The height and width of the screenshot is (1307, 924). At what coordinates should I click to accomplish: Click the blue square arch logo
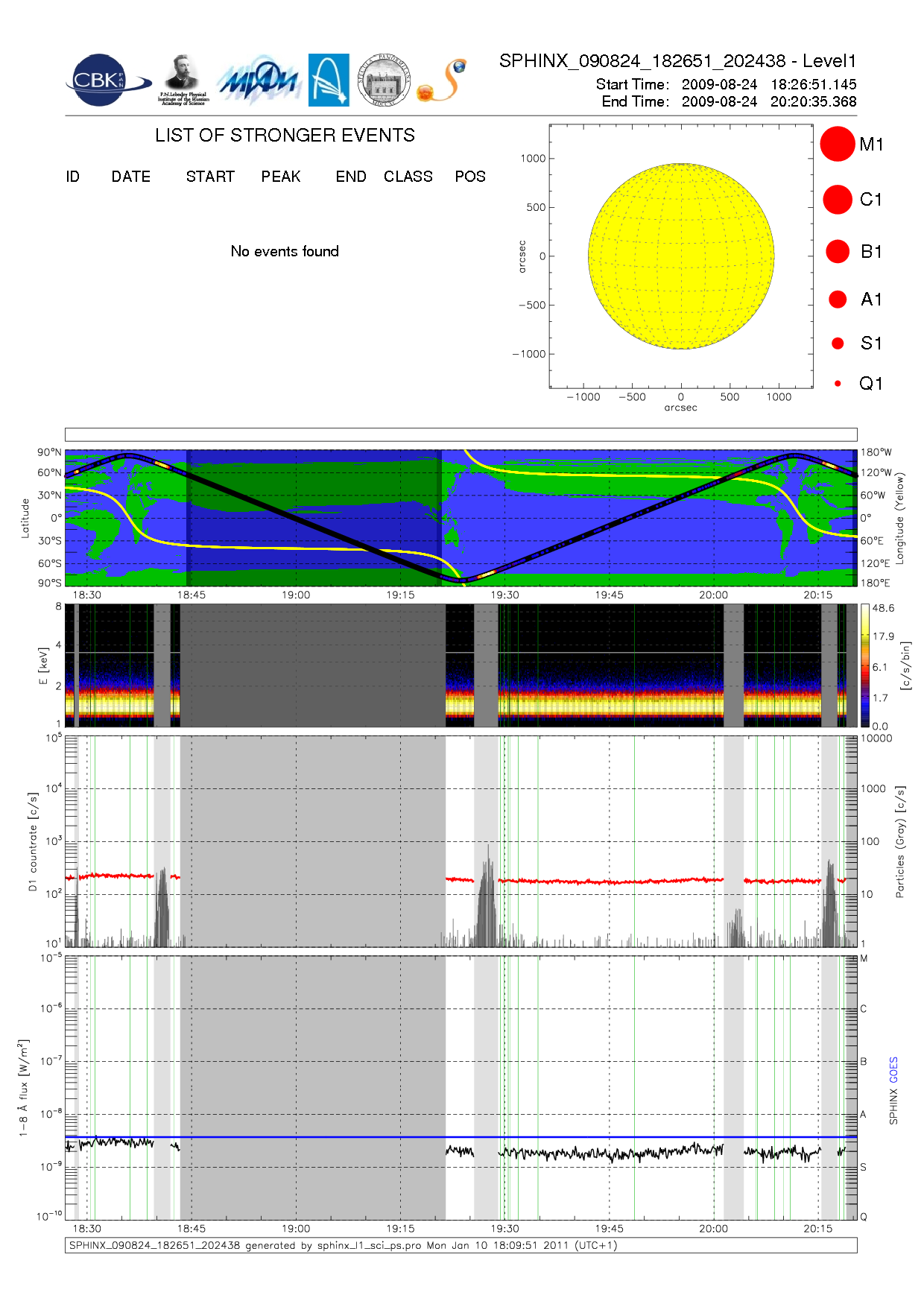(329, 80)
